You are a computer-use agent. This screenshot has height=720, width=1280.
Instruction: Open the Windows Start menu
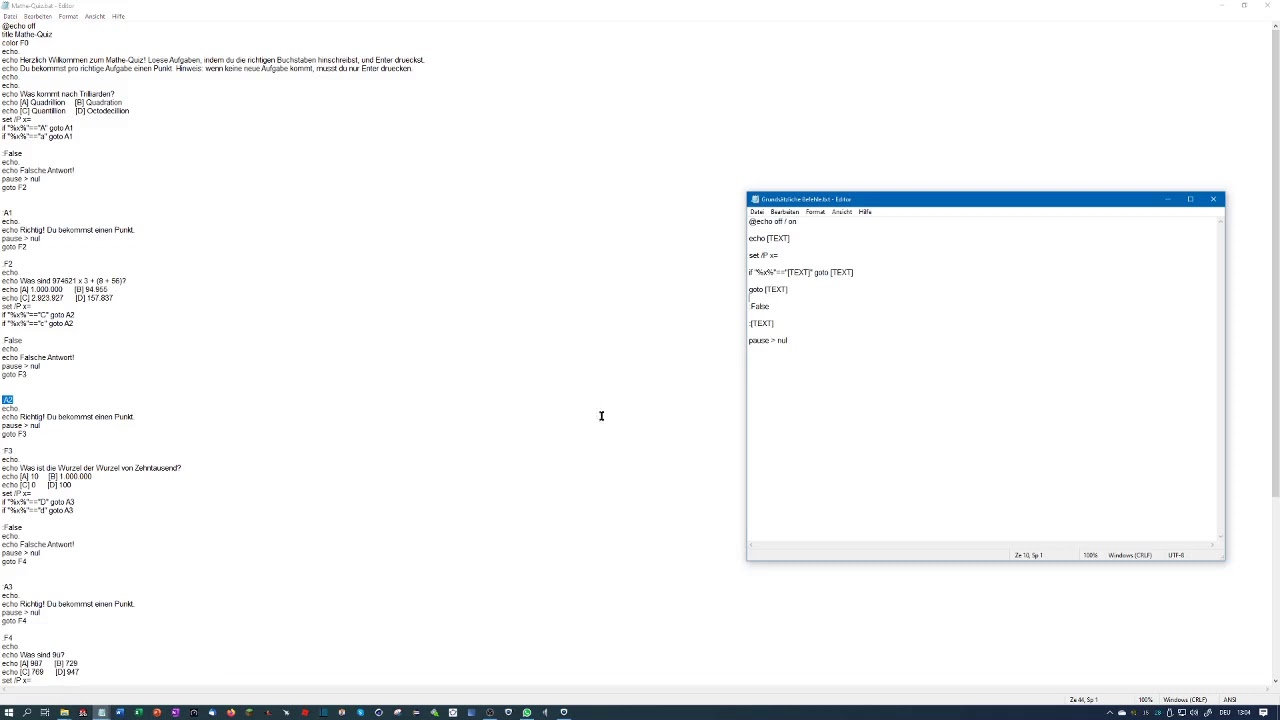coord(8,712)
